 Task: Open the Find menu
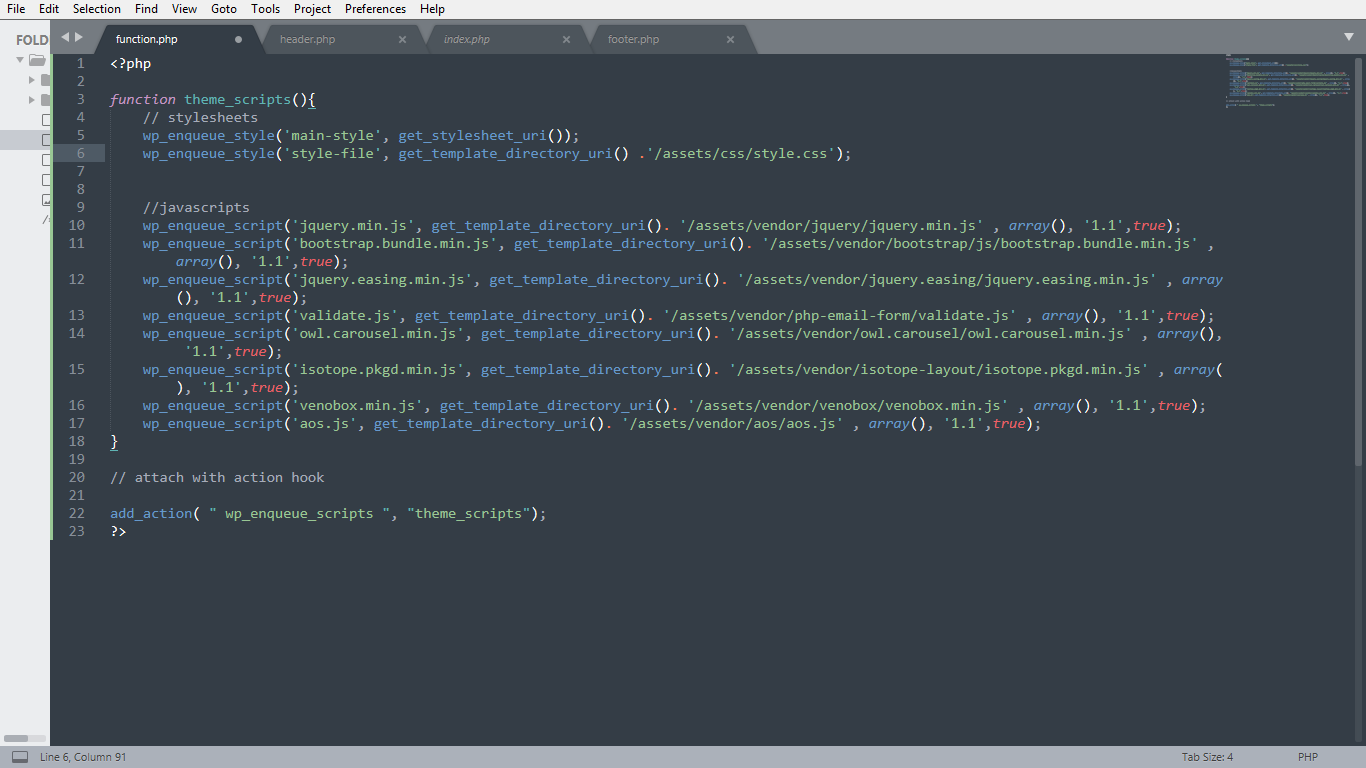click(x=146, y=9)
